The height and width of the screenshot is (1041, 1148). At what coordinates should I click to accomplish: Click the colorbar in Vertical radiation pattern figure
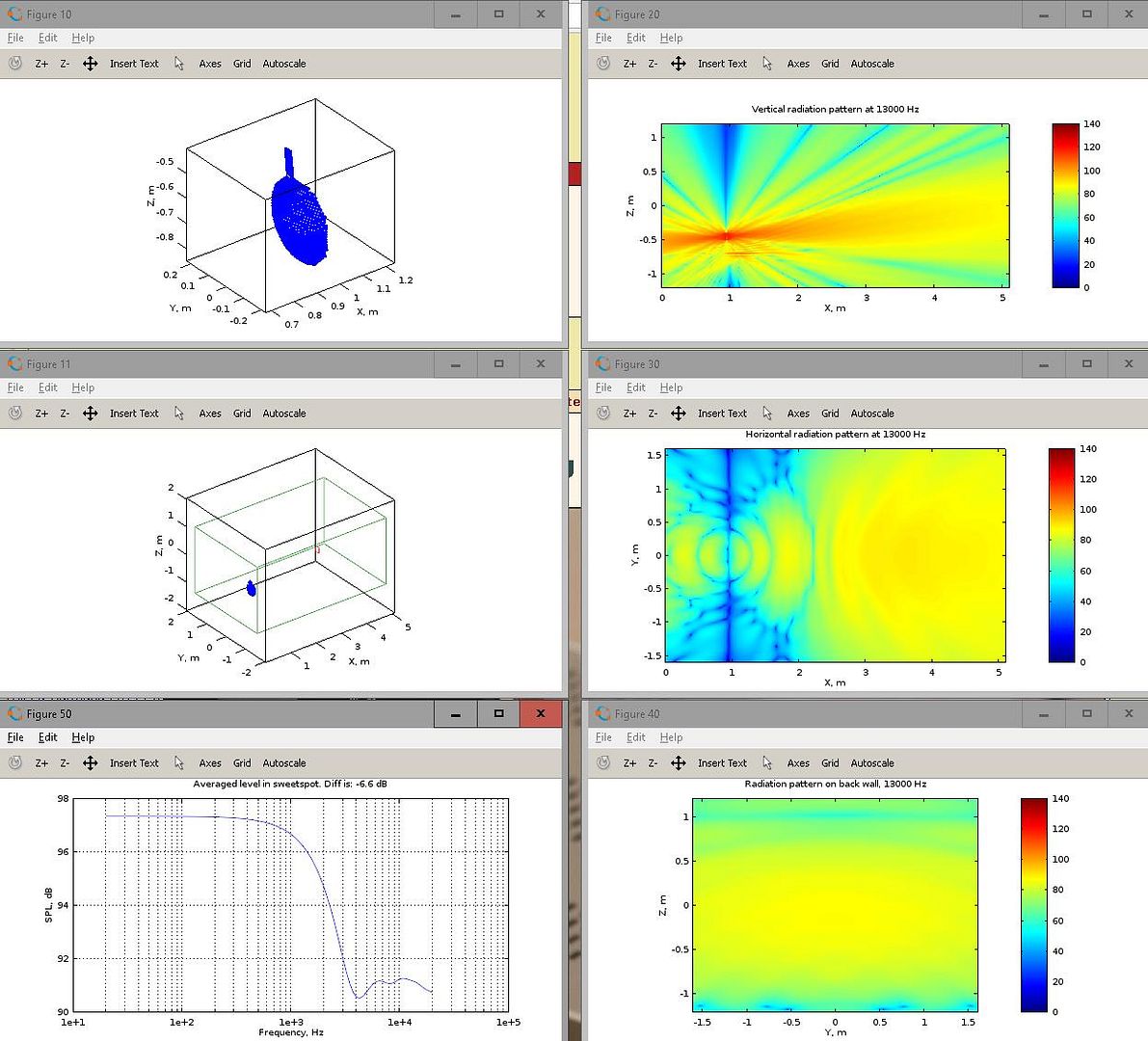coord(1064,205)
